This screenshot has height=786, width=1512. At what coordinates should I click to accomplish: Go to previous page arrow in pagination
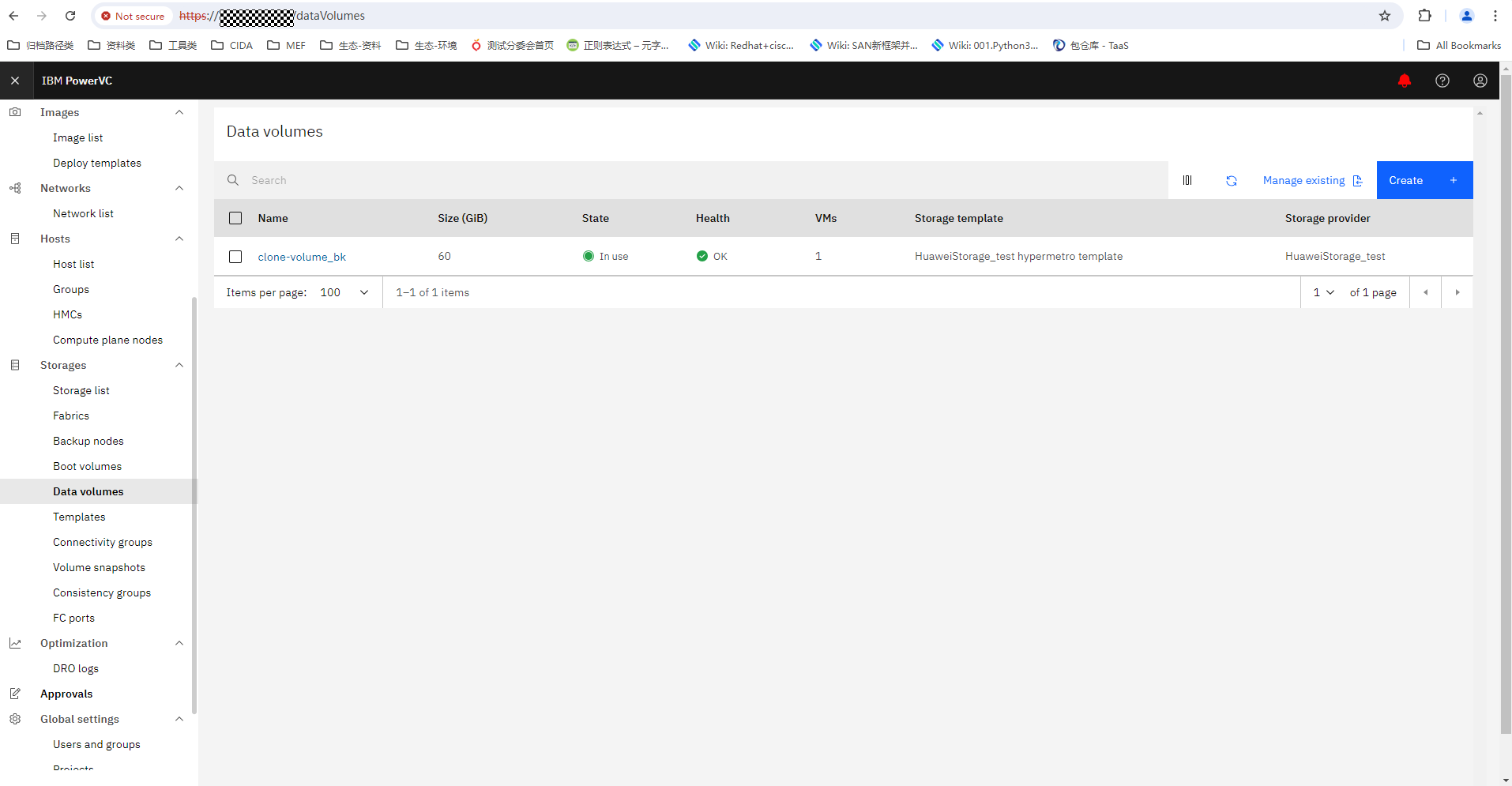(x=1425, y=292)
